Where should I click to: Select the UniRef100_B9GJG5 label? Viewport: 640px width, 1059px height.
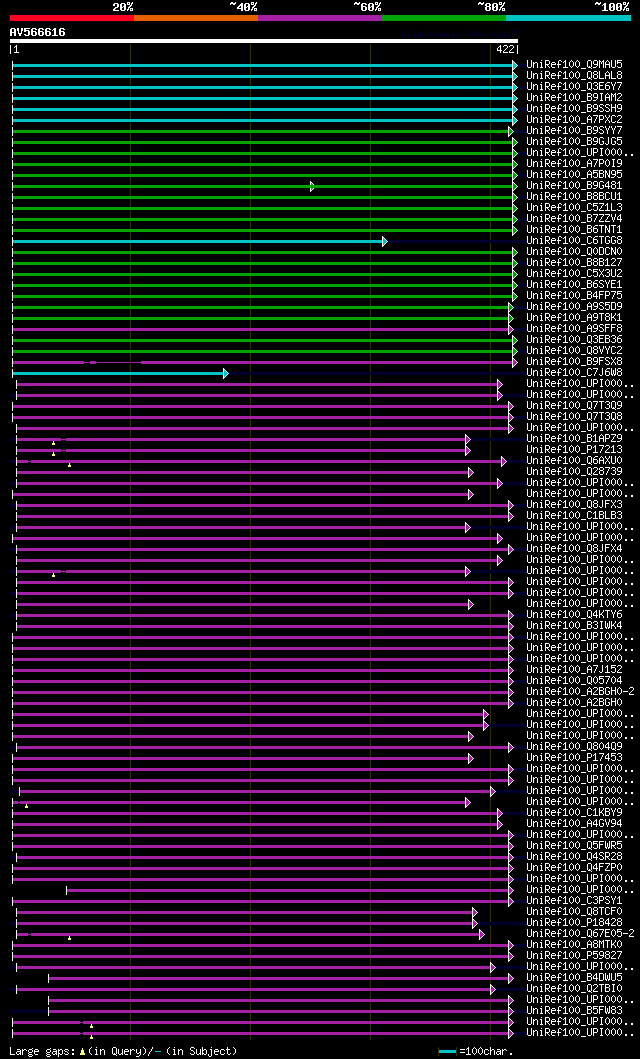point(575,141)
